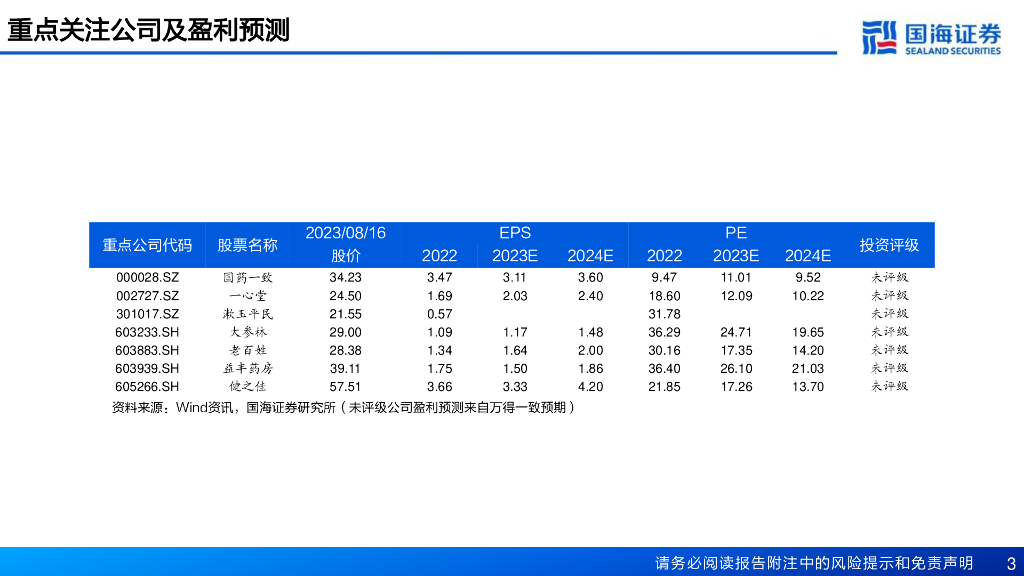
Task: Select stock code 603939.SH
Action: [147, 369]
